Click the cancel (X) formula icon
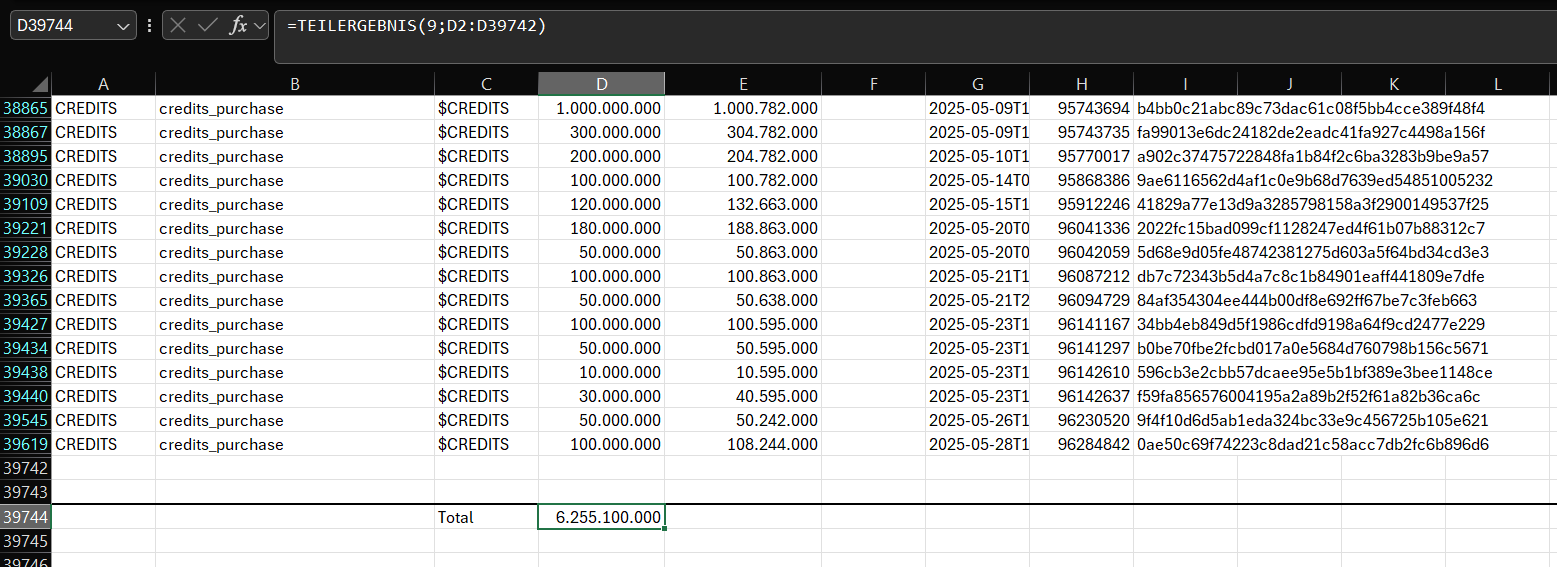This screenshot has height=567, width=1557. point(179,26)
